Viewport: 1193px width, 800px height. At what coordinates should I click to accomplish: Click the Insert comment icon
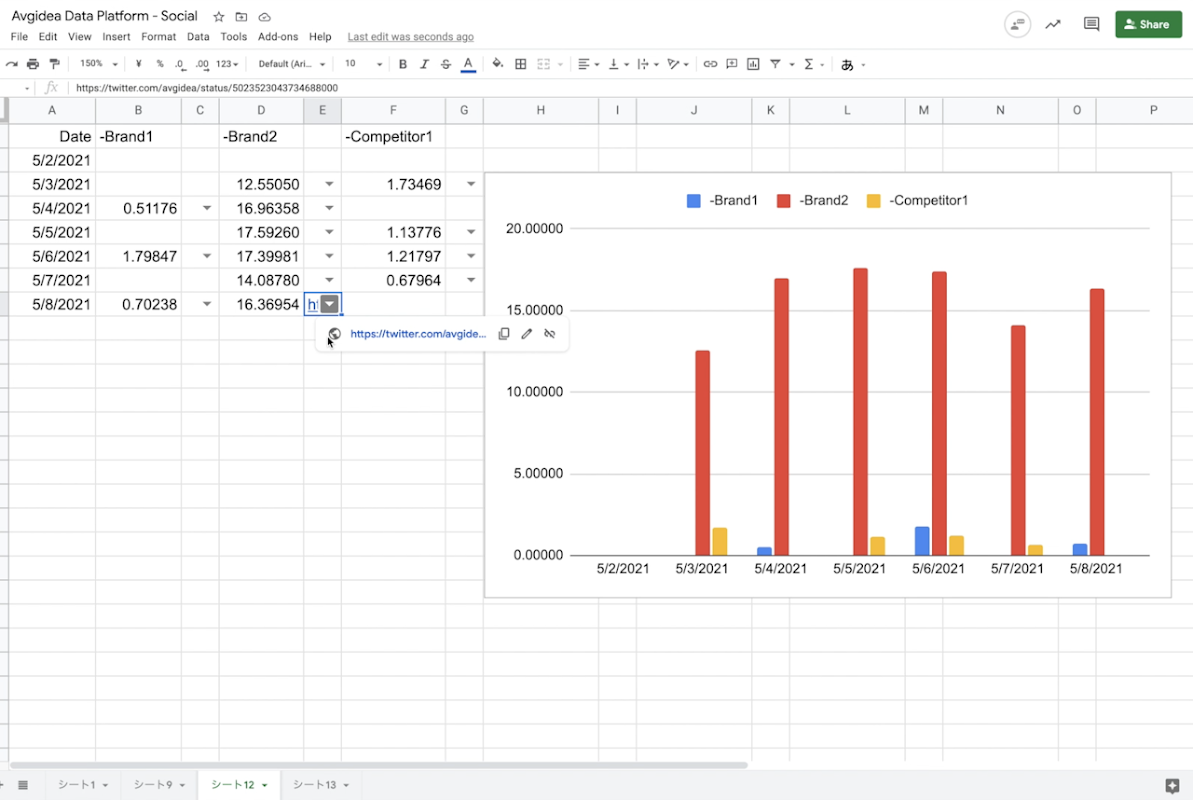732,64
